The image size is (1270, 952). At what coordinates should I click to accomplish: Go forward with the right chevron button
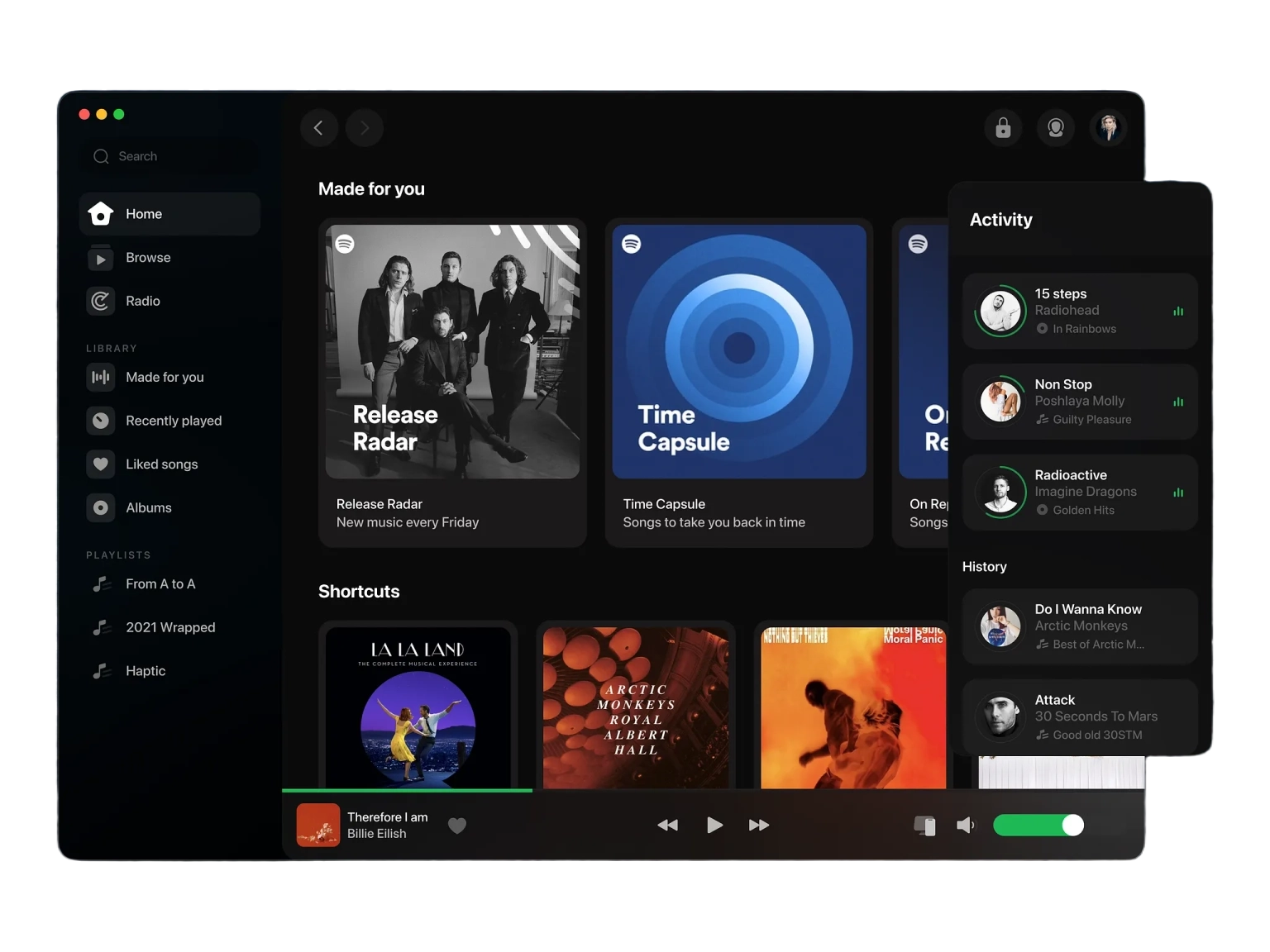(365, 128)
